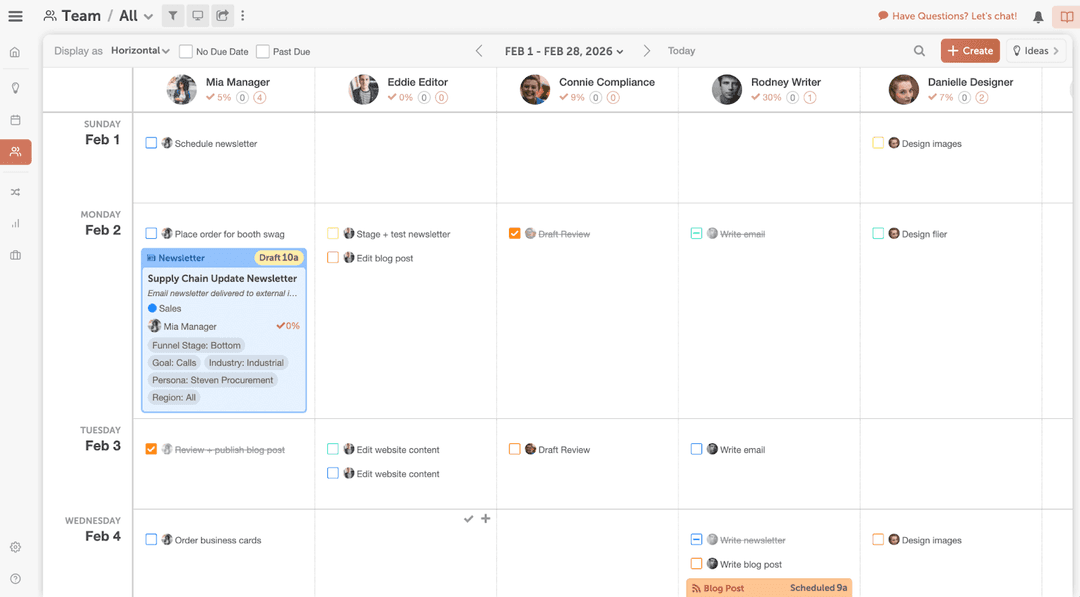The width and height of the screenshot is (1080, 597).
Task: Open the bar chart reports sidebar icon
Action: click(x=15, y=223)
